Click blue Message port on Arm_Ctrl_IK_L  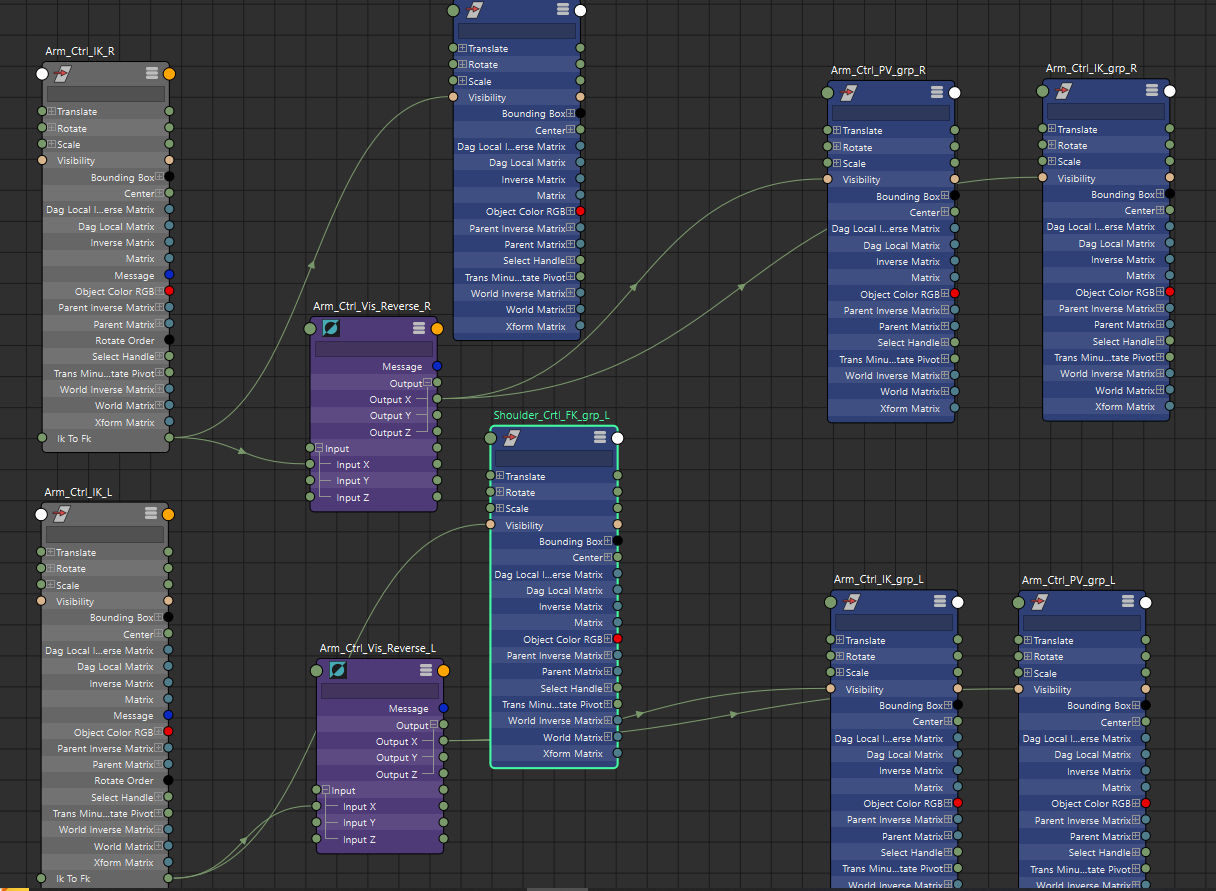(168, 716)
